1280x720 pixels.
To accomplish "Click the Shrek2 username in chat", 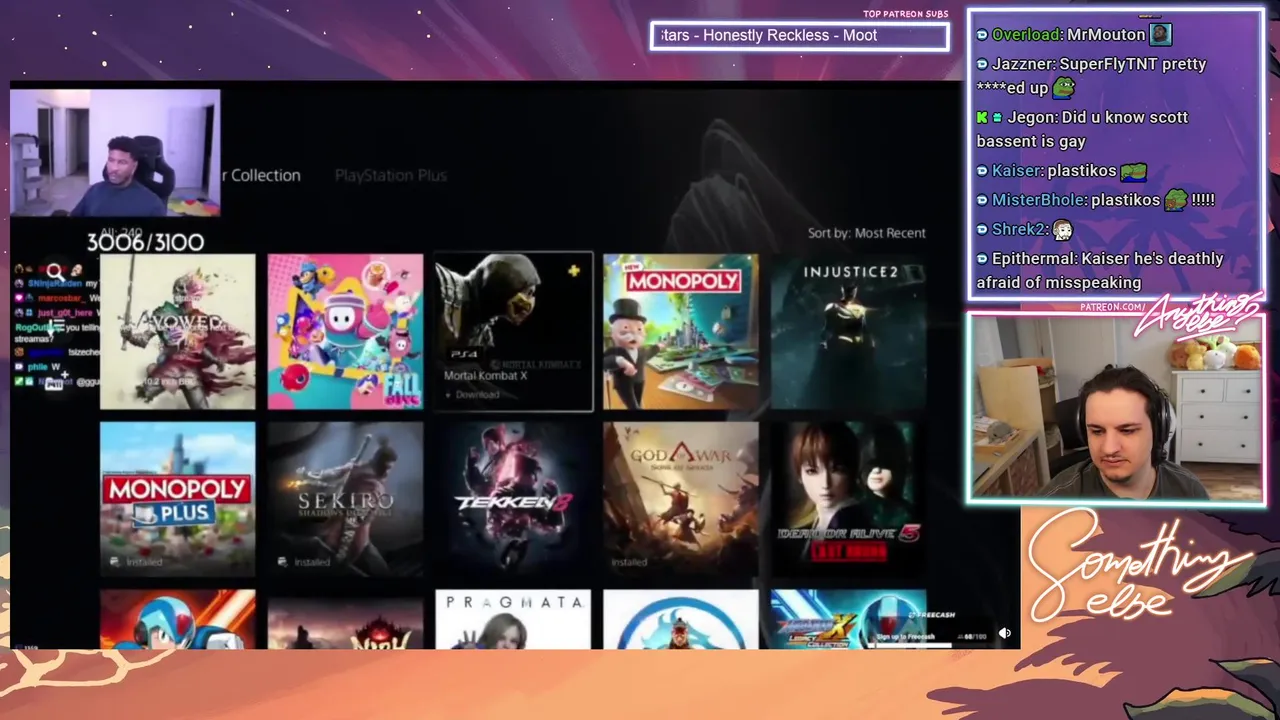I will (x=1019, y=229).
